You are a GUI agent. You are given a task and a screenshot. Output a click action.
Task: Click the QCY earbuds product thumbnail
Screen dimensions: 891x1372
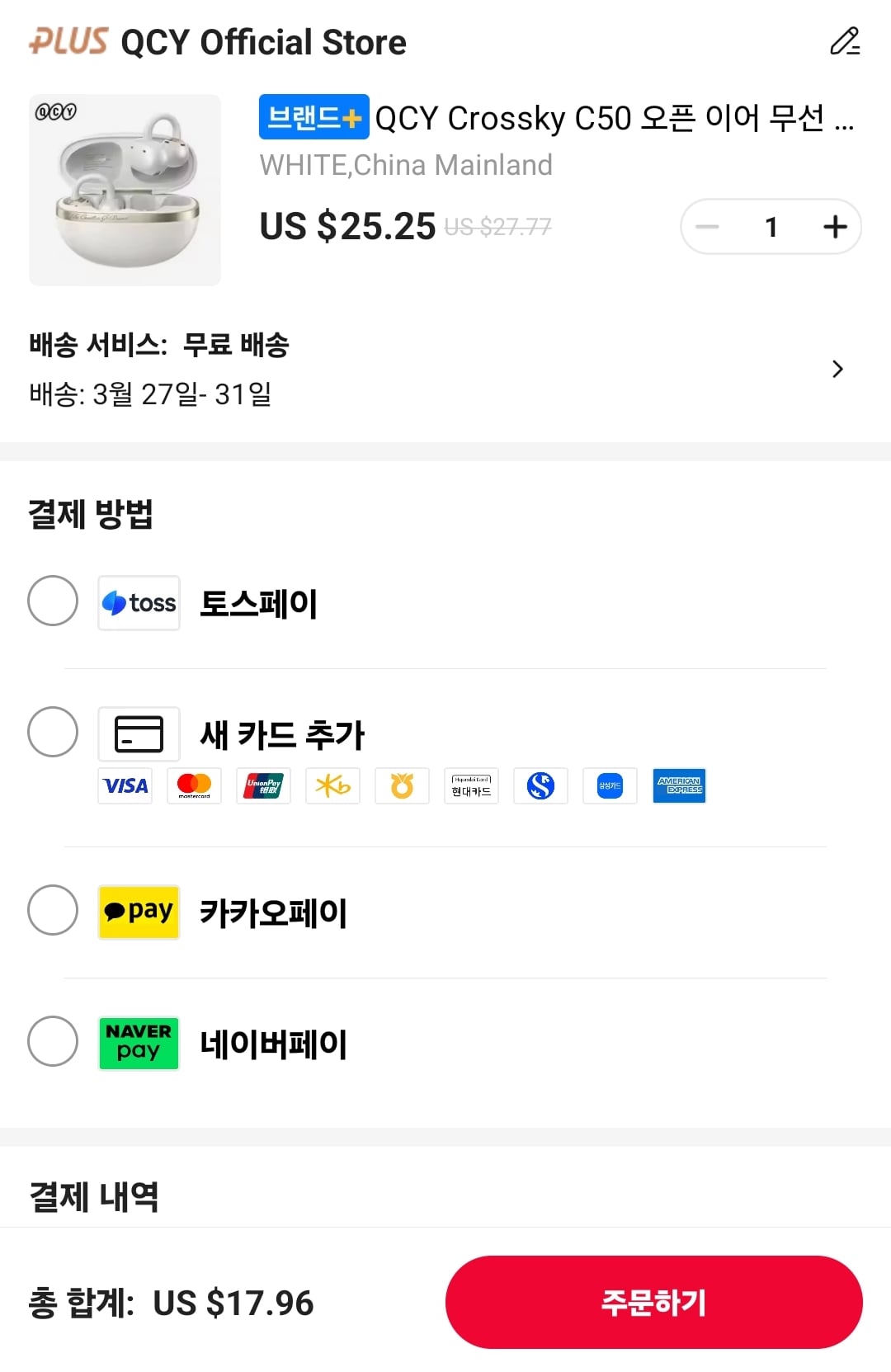(125, 190)
